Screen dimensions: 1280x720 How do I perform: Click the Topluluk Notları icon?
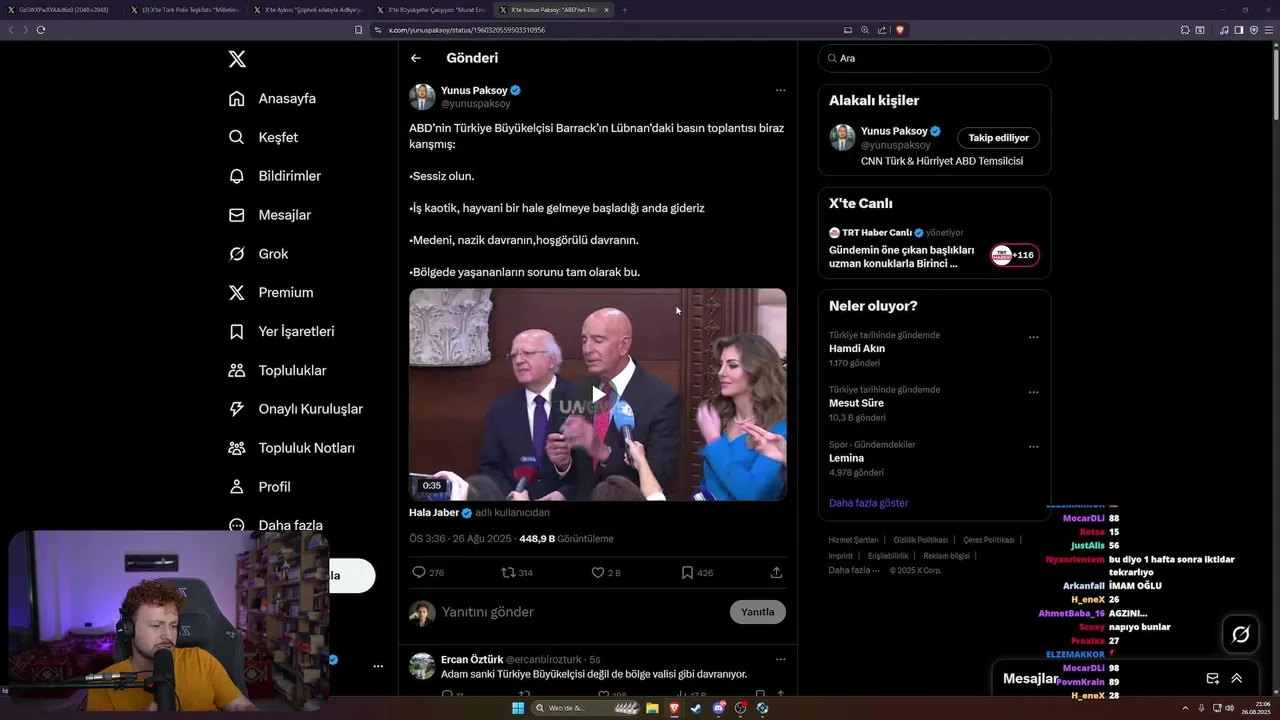[237, 448]
